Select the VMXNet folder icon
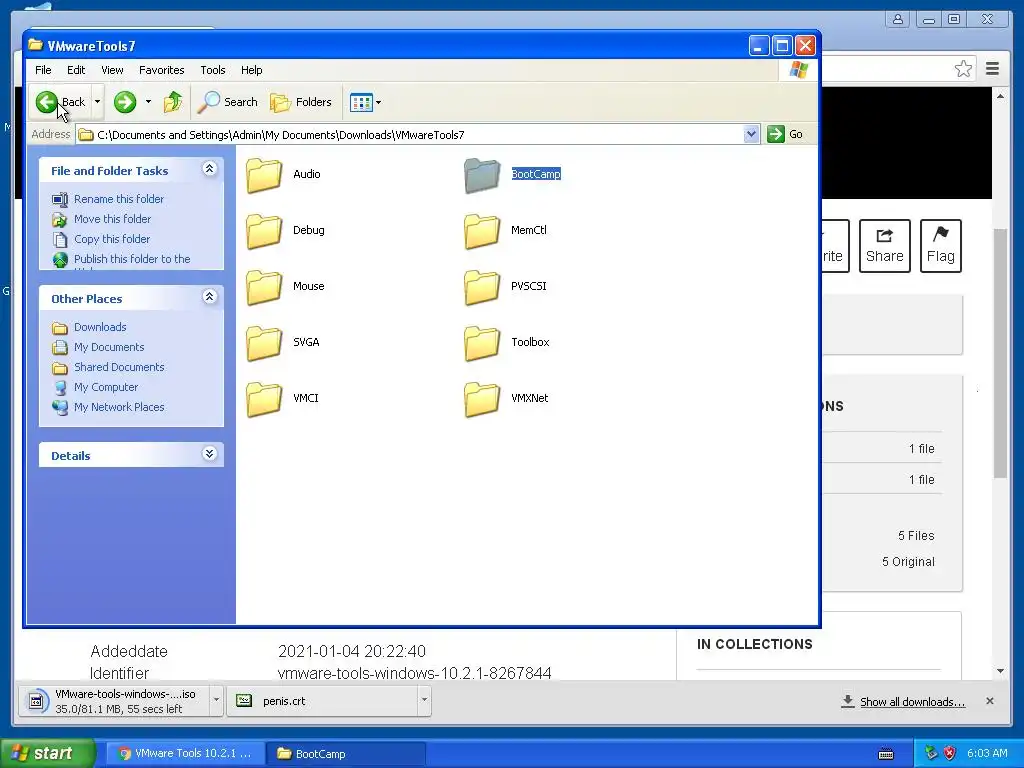The image size is (1024, 768). (x=482, y=399)
